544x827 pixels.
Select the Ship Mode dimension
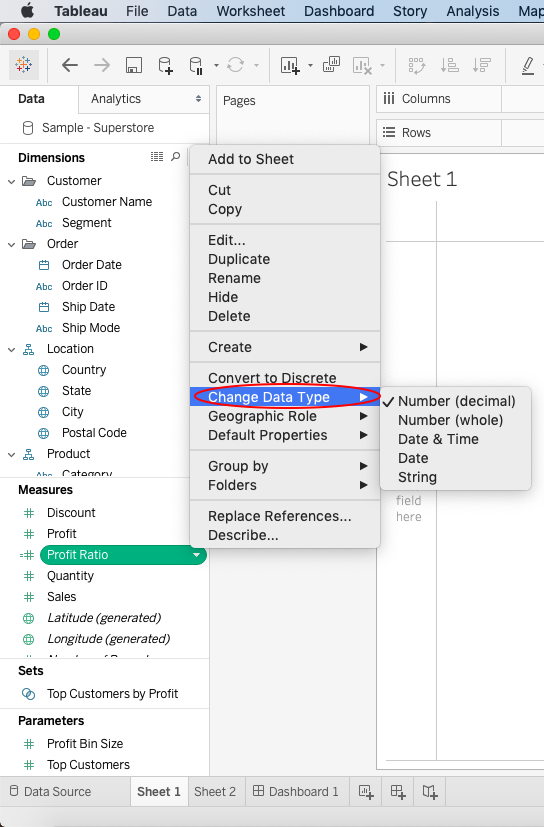point(91,328)
